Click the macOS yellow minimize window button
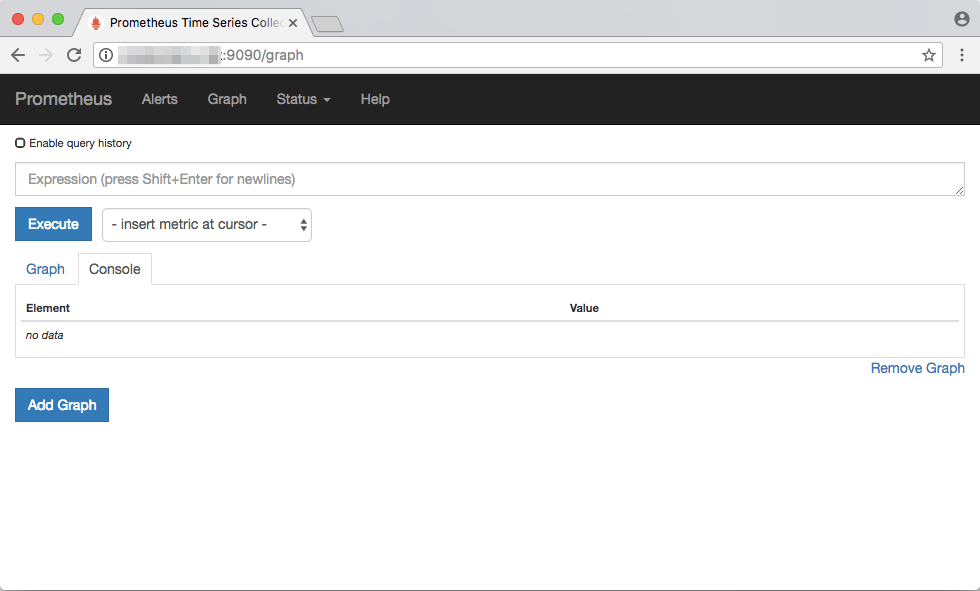The image size is (980, 591). point(38,19)
